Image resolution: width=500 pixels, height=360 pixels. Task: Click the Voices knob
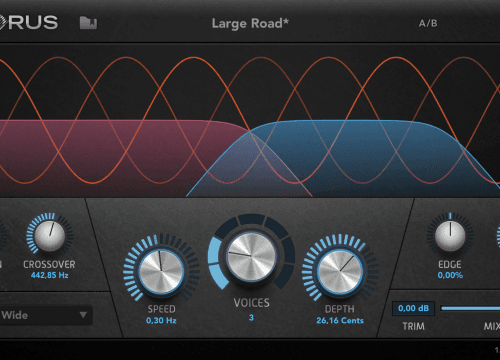point(252,256)
